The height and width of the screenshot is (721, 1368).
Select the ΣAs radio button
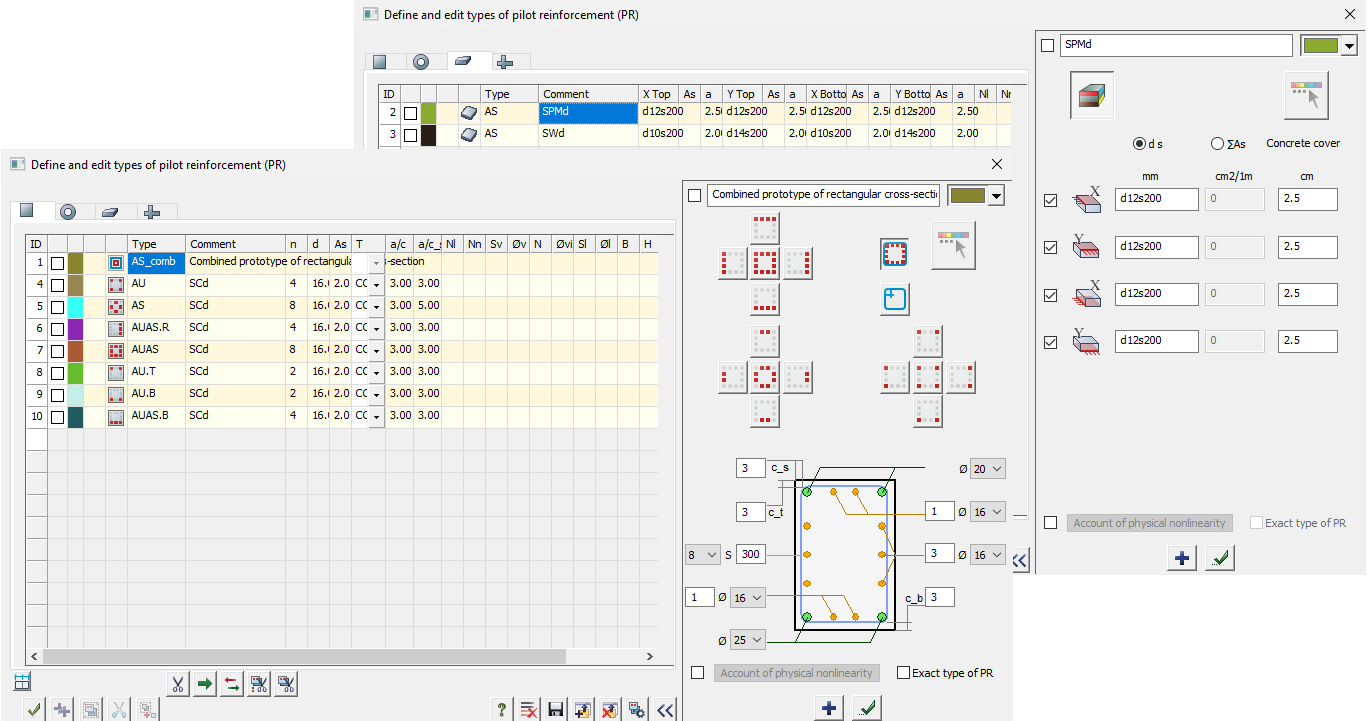click(x=1217, y=144)
